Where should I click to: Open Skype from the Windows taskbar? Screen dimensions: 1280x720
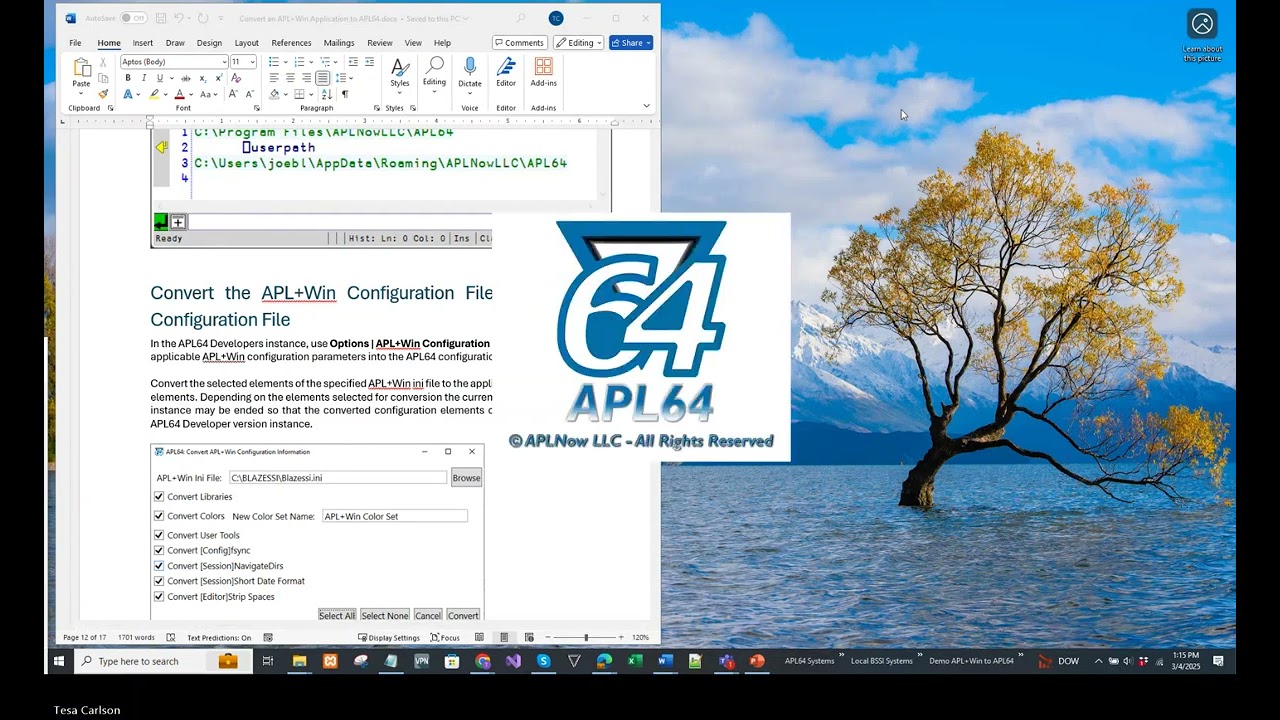(543, 661)
